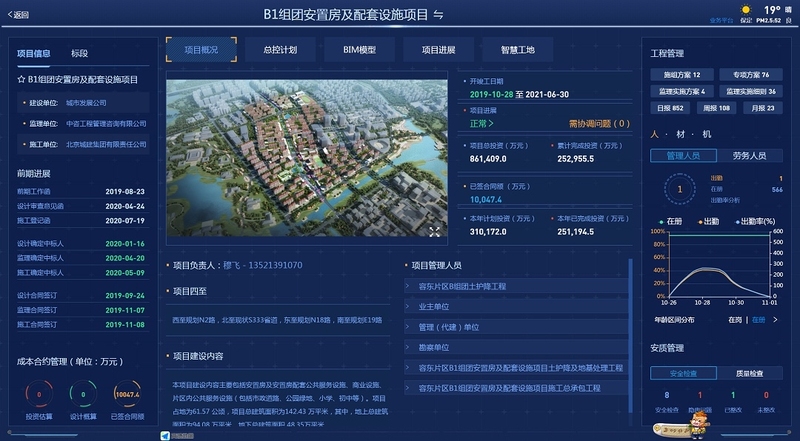This screenshot has height=441, width=800.
Task: Open the 周报 108 reports
Action: [x=716, y=108]
